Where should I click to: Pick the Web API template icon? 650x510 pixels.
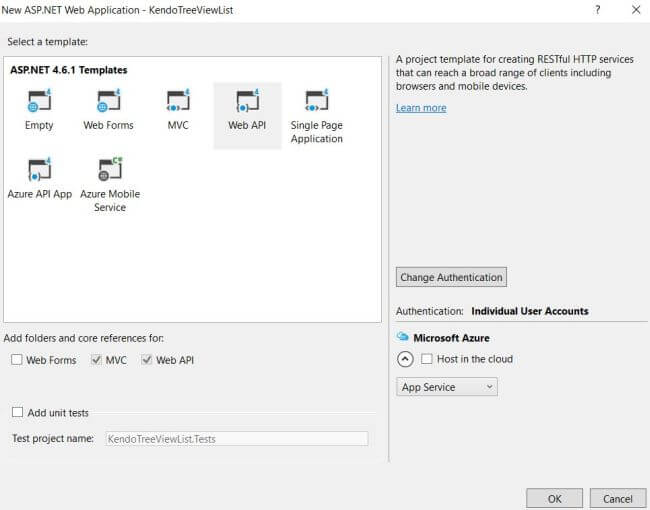click(247, 101)
